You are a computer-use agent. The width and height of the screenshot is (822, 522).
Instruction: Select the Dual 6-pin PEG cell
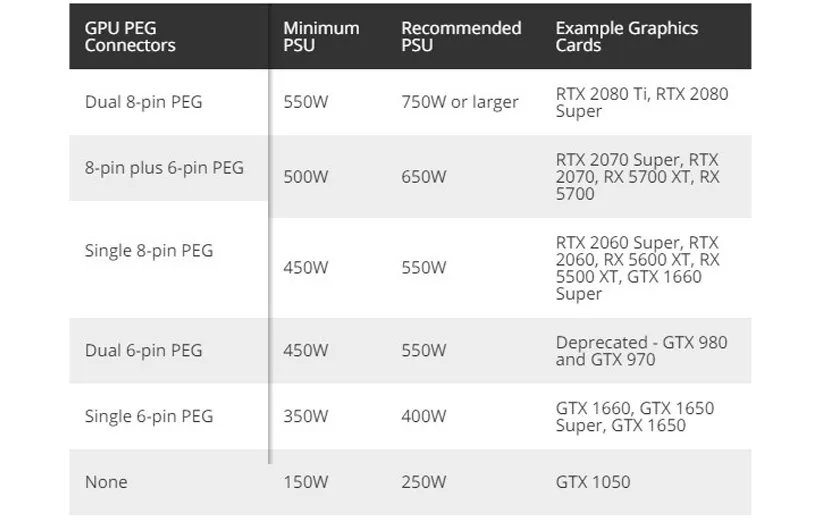click(x=143, y=350)
